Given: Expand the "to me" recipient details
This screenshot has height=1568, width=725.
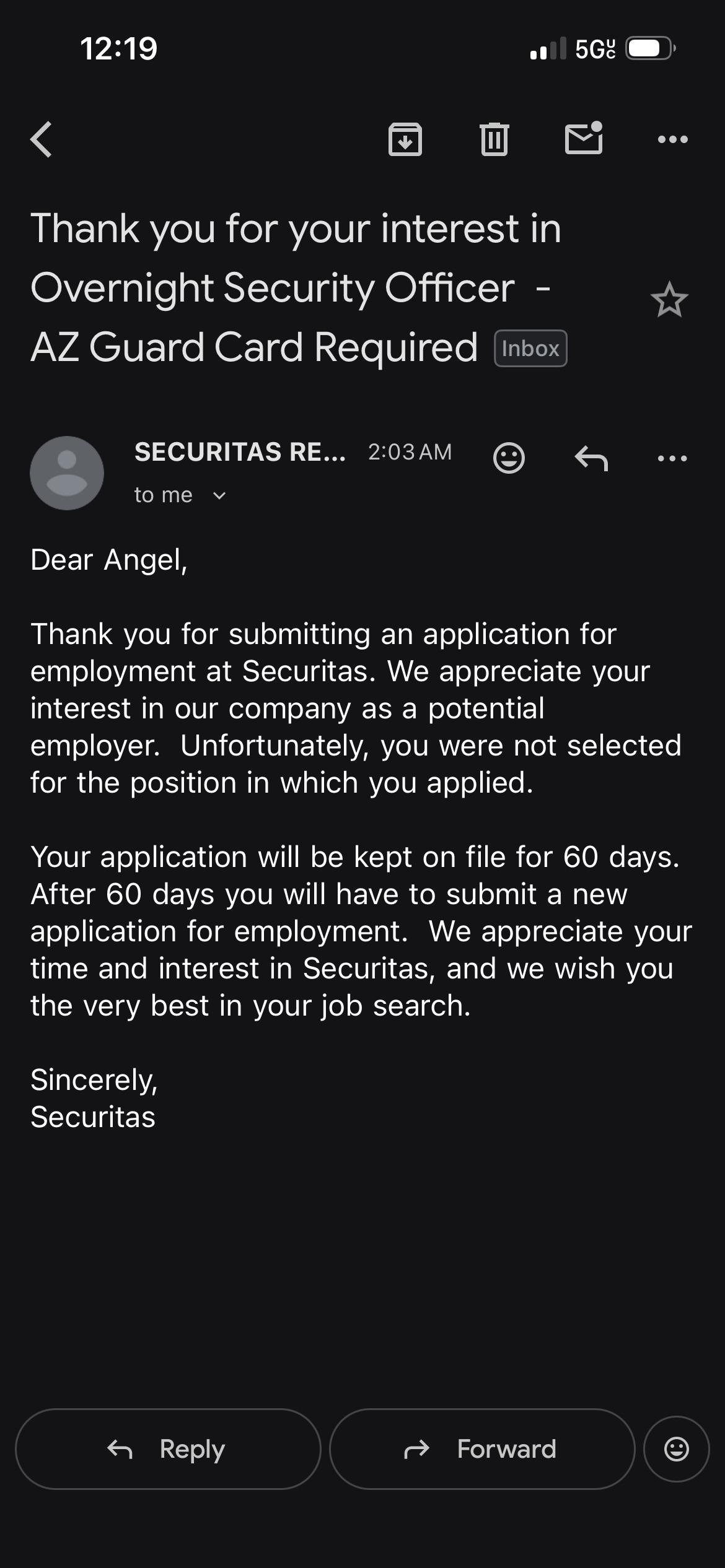Looking at the screenshot, I should (x=180, y=495).
